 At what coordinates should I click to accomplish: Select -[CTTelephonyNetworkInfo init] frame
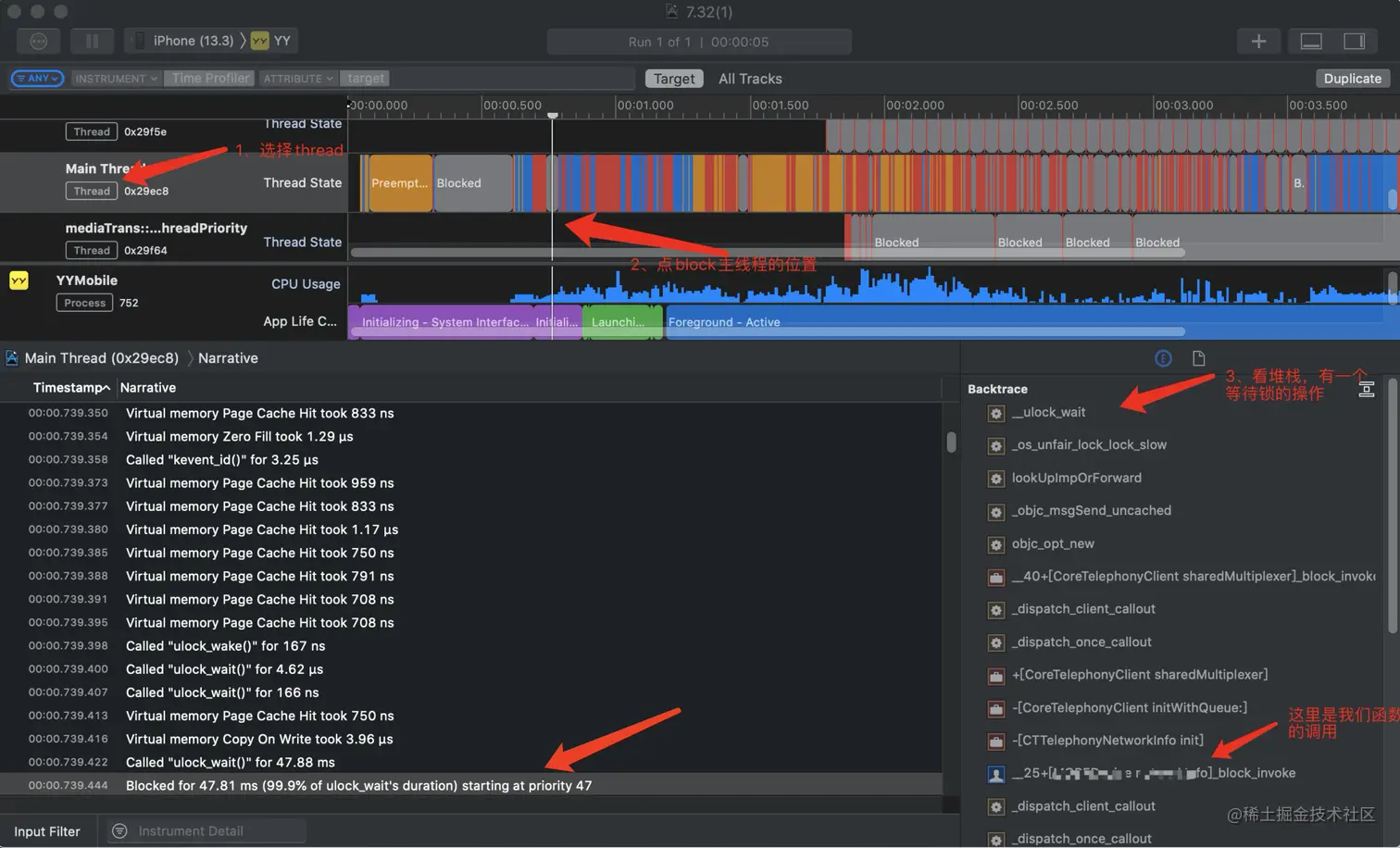point(1107,741)
